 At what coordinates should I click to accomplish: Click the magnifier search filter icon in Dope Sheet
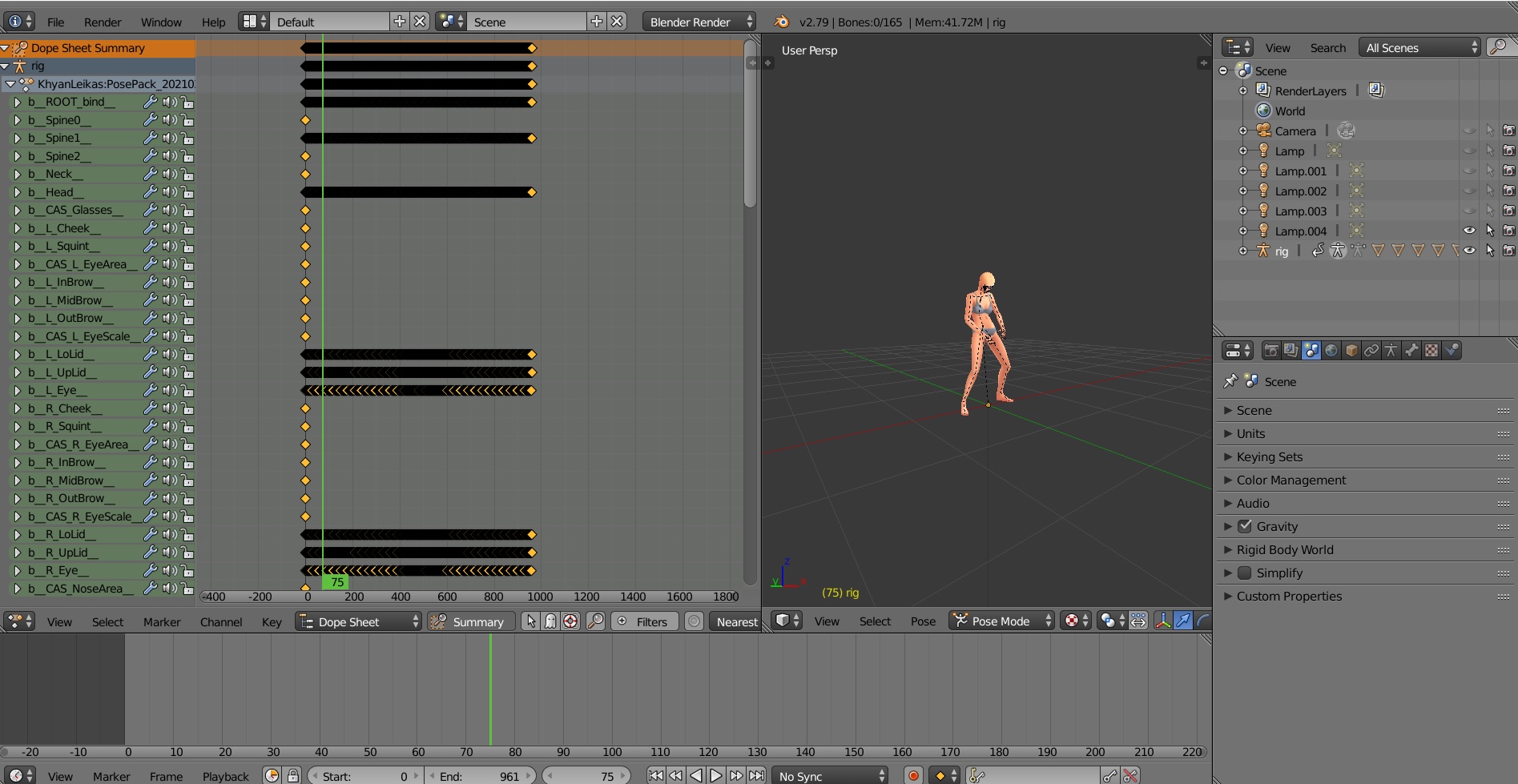596,621
